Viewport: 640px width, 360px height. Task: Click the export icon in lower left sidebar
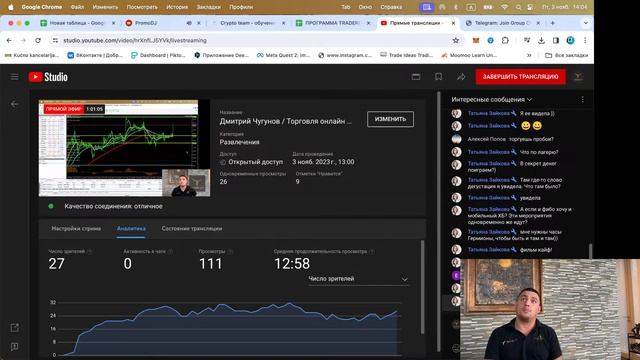pos(14,328)
